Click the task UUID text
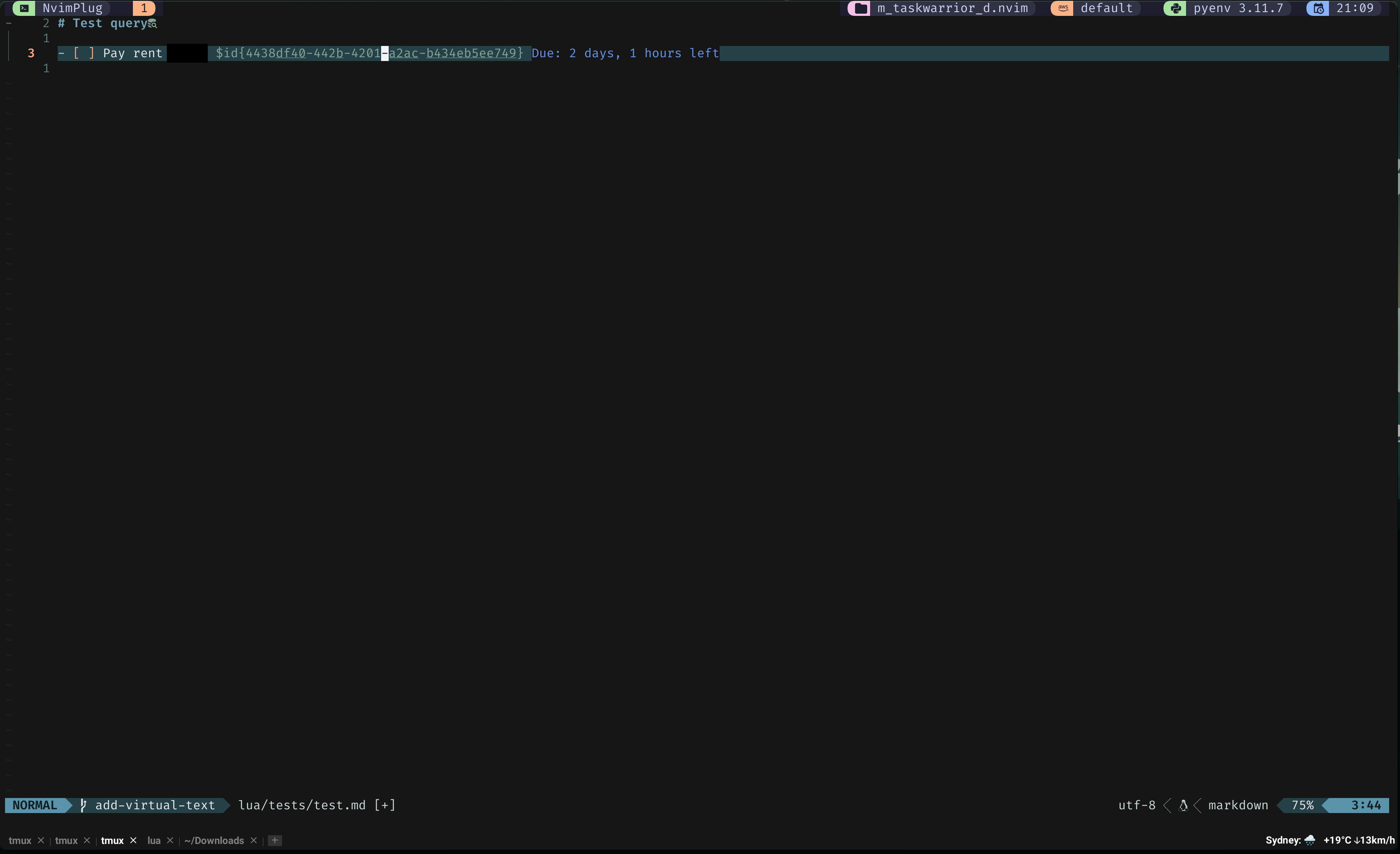1400x854 pixels. pos(369,53)
